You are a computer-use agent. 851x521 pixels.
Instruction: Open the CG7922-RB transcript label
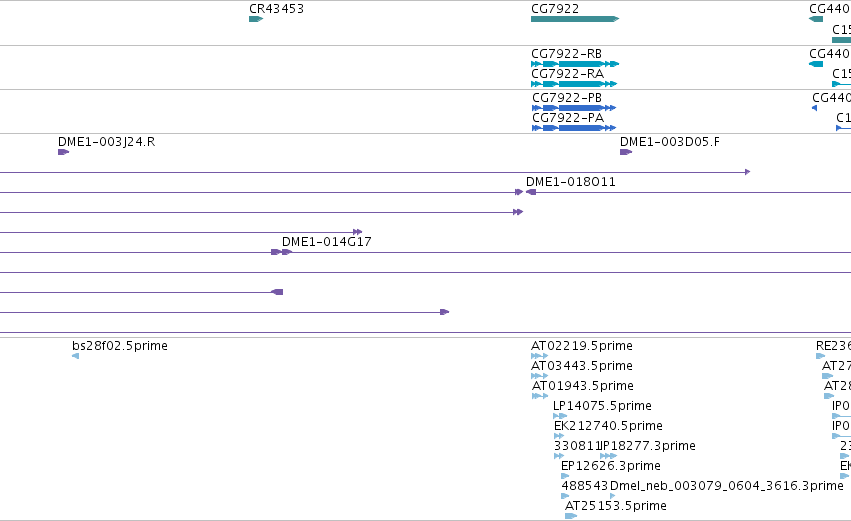pos(566,54)
